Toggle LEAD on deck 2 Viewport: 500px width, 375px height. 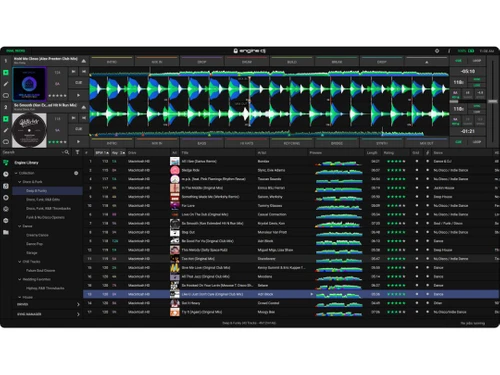click(477, 112)
